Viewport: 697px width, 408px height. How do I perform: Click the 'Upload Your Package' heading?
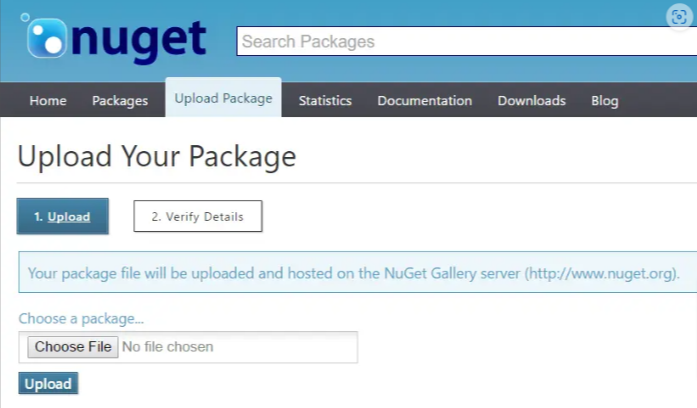(x=157, y=157)
